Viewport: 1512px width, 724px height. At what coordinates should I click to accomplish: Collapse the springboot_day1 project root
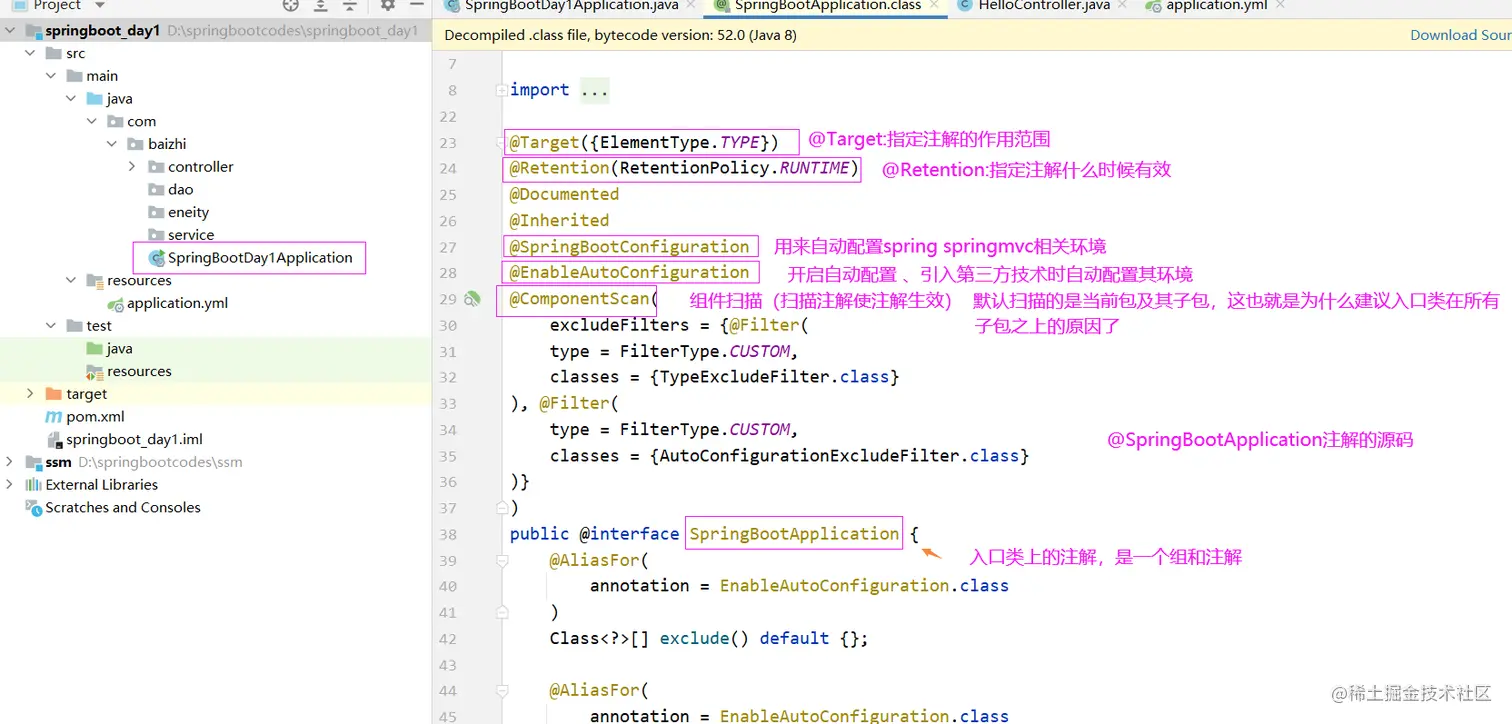(11, 31)
